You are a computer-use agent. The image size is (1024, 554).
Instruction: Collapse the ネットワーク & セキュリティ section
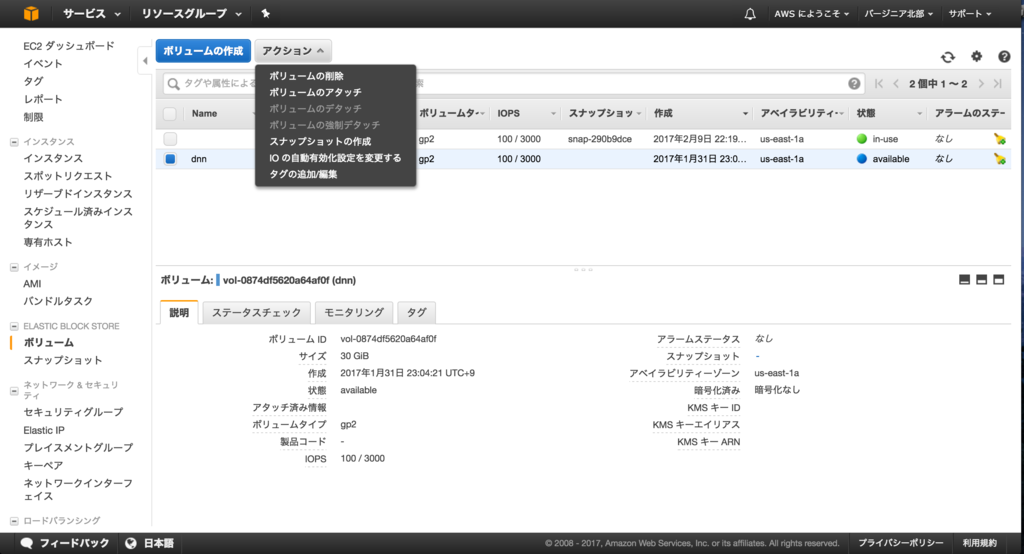[x=14, y=391]
